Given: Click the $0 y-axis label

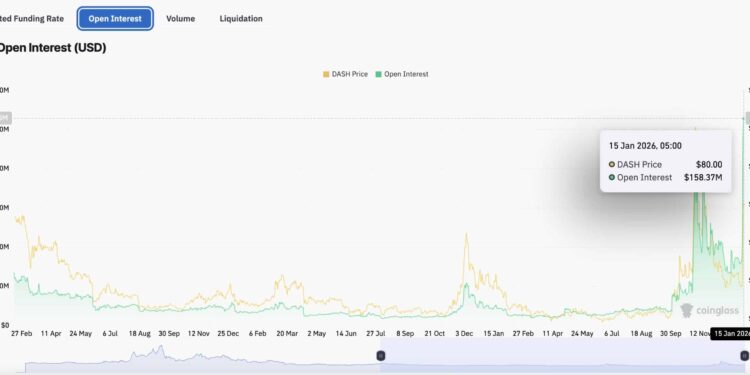Looking at the screenshot, I should 4,325.
